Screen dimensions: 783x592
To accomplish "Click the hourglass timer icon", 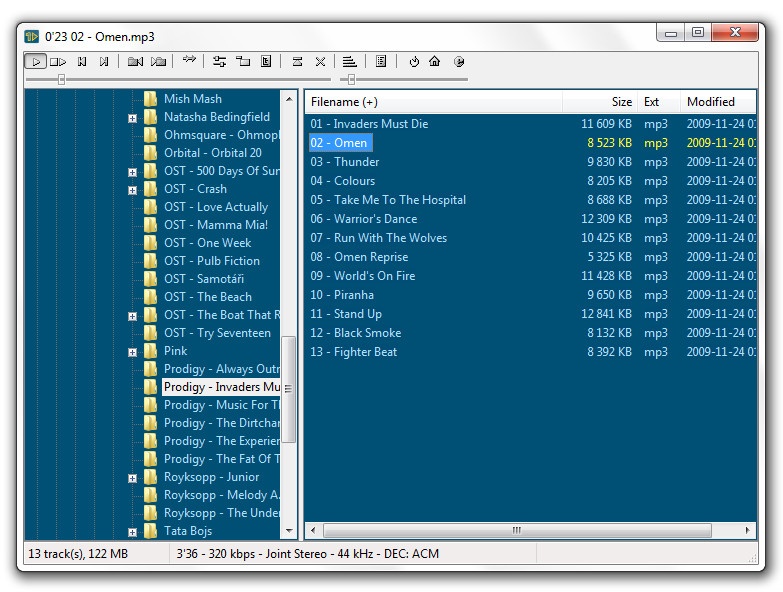I will click(298, 62).
